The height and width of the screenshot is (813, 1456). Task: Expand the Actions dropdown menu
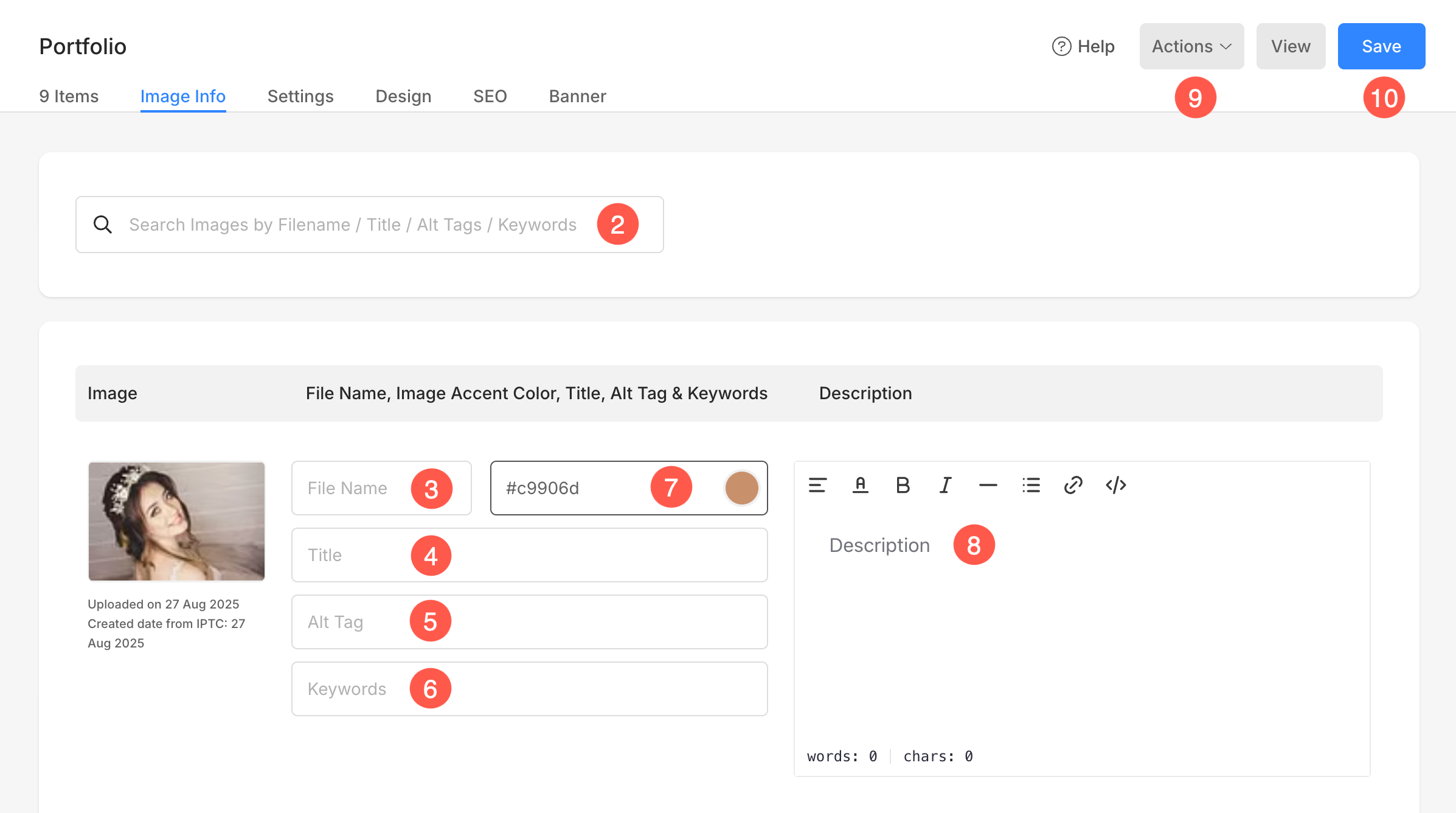(1191, 46)
